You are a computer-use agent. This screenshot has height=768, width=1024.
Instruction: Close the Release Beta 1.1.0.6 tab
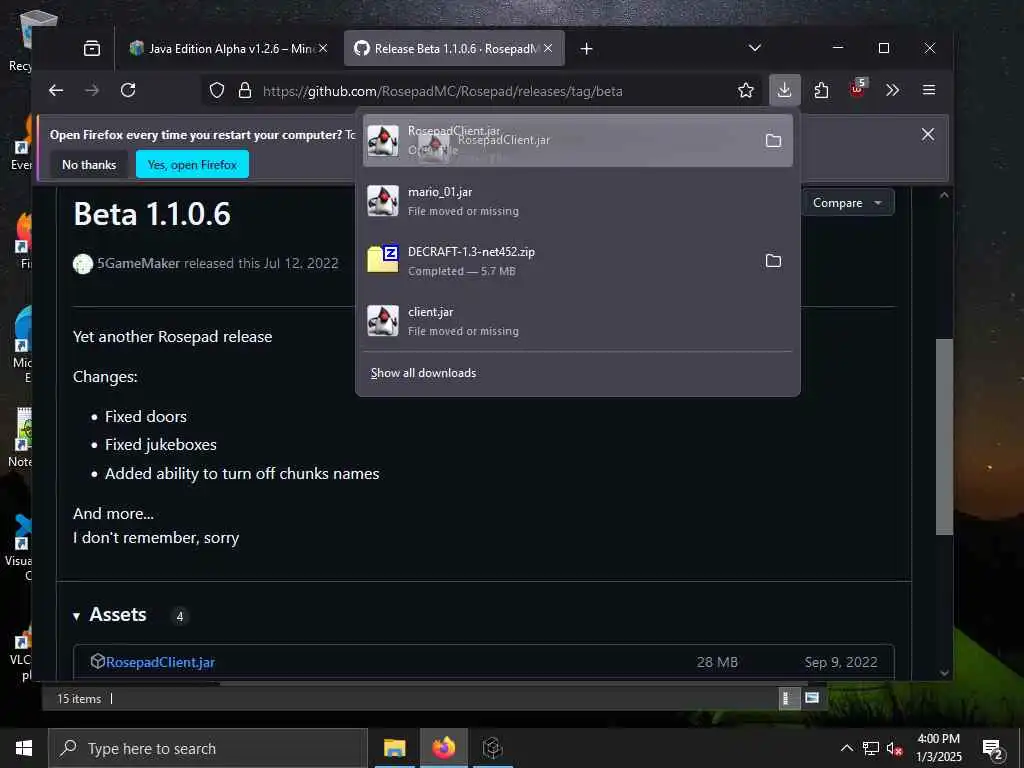[x=548, y=48]
